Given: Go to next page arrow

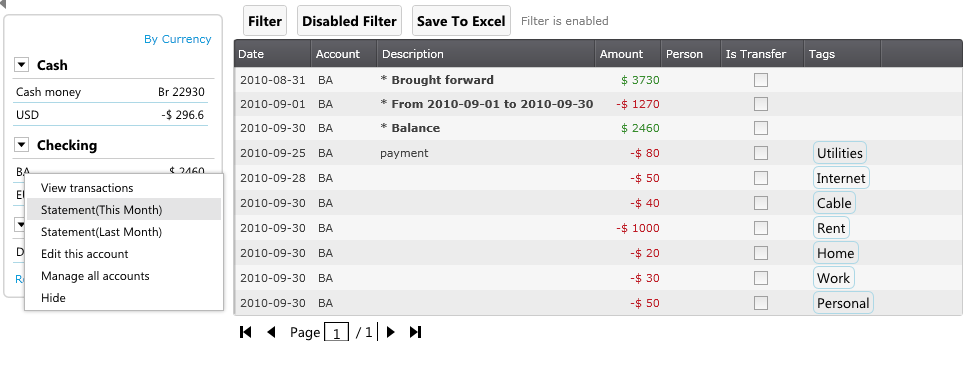Looking at the screenshot, I should [x=390, y=332].
